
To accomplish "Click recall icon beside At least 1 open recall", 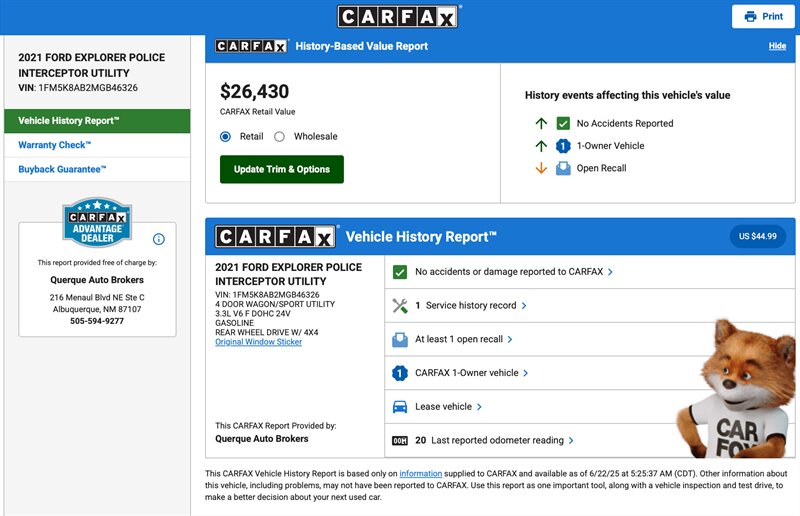I will coord(400,339).
